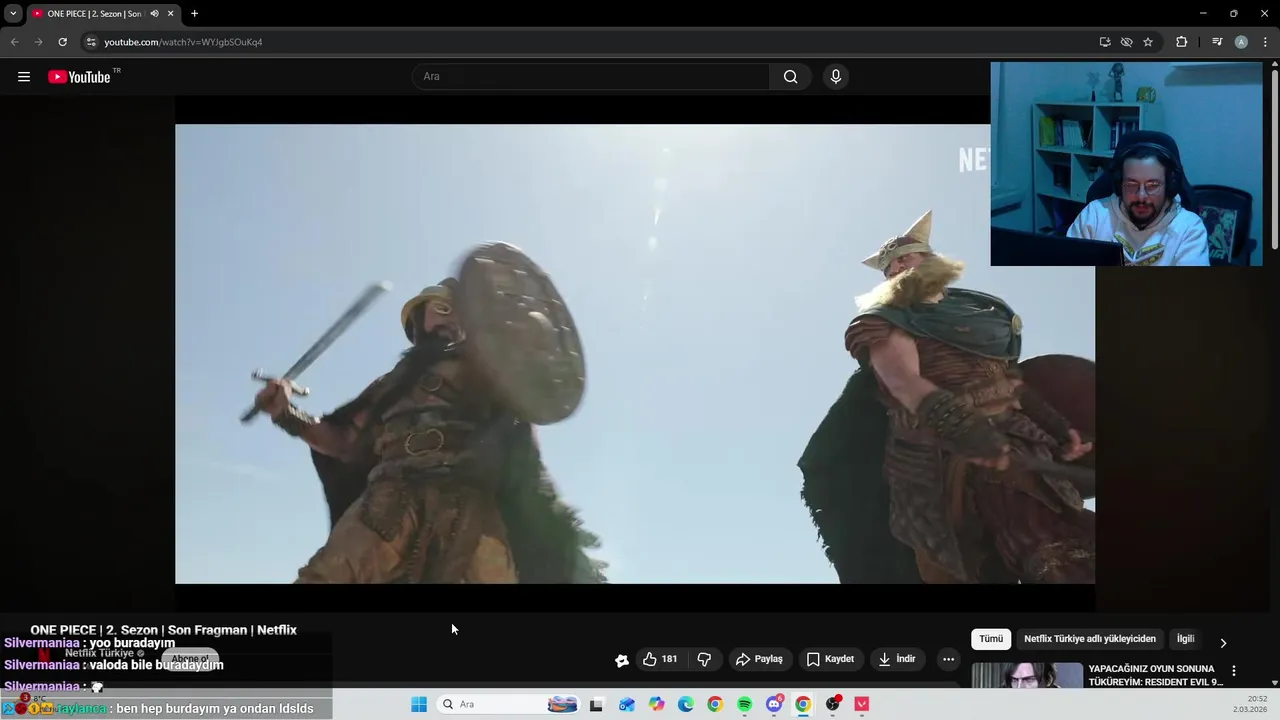Select the Tümü filter chip
Screen dimensions: 1280x720
pos(991,639)
